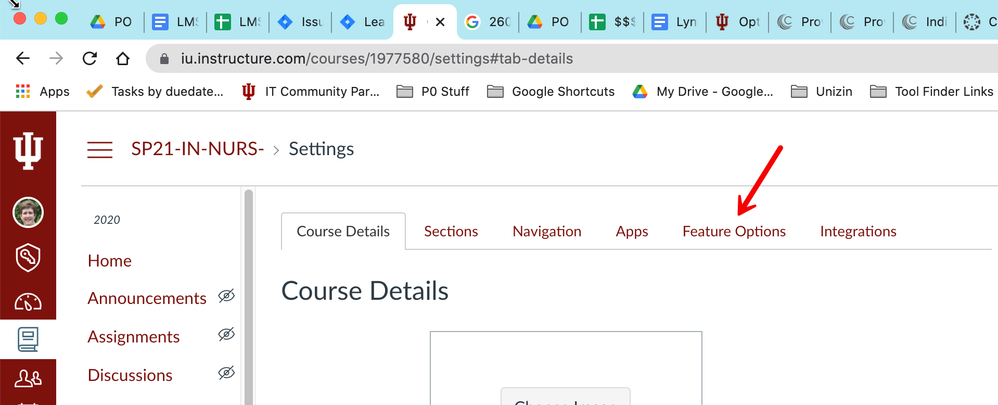The width and height of the screenshot is (998, 405).
Task: Click hidden-eye icon next to Assignments
Action: pos(227,334)
